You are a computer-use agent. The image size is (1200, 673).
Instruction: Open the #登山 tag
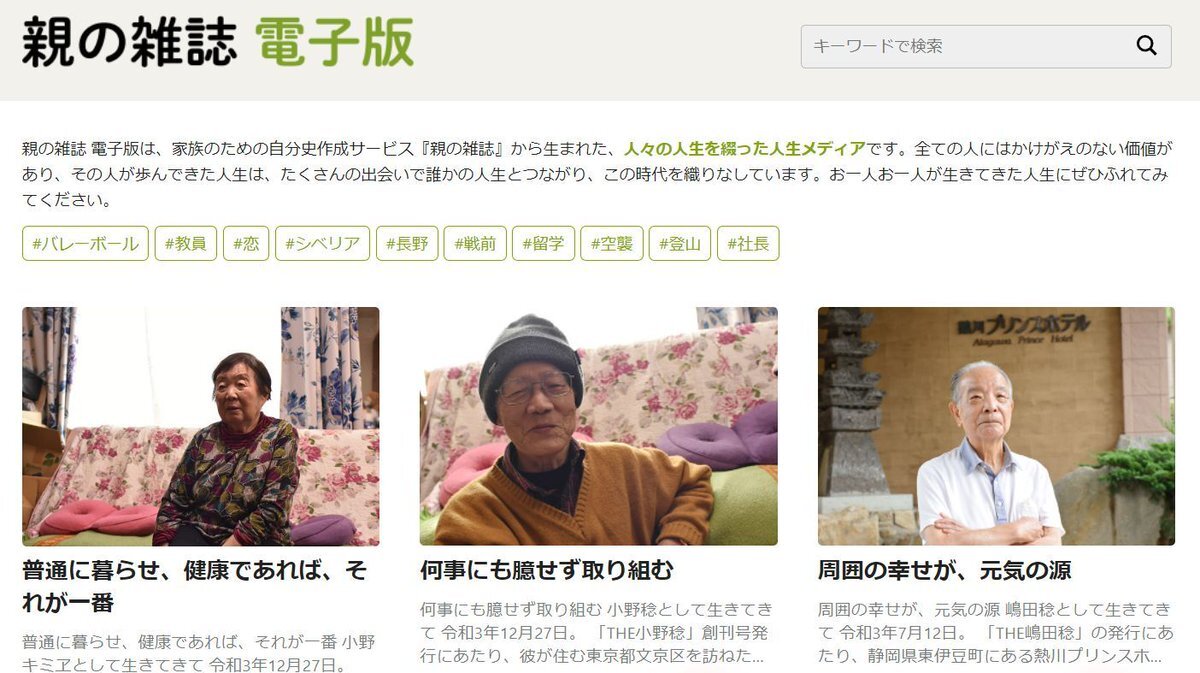680,243
